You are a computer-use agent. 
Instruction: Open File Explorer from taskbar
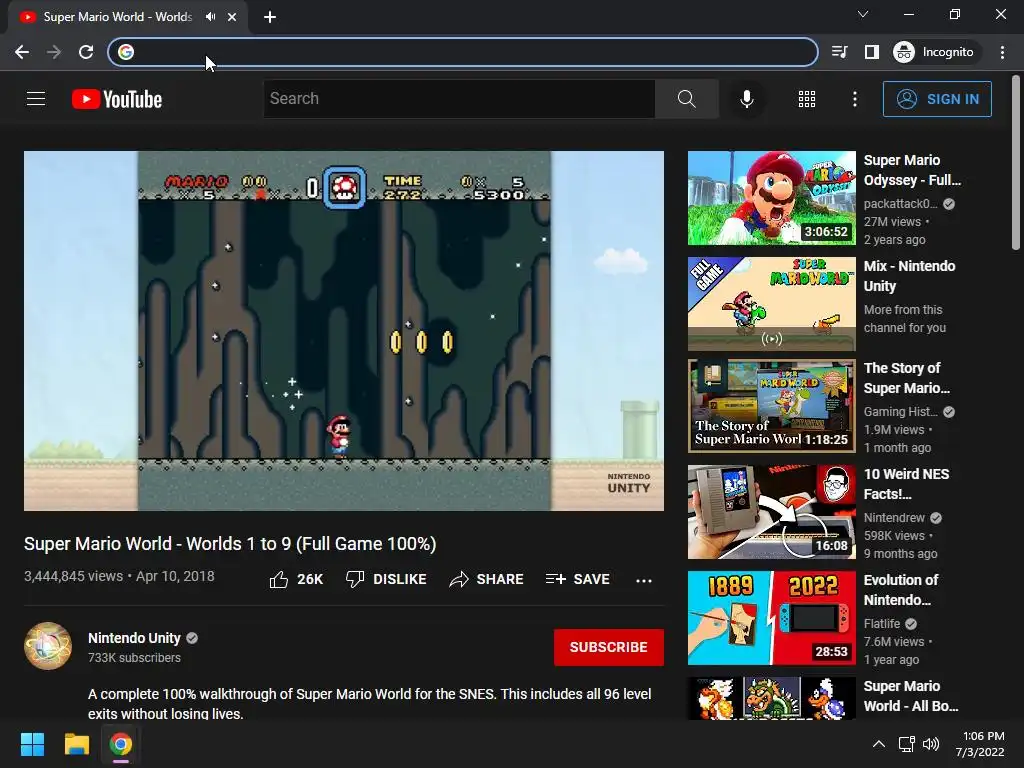[x=76, y=744]
